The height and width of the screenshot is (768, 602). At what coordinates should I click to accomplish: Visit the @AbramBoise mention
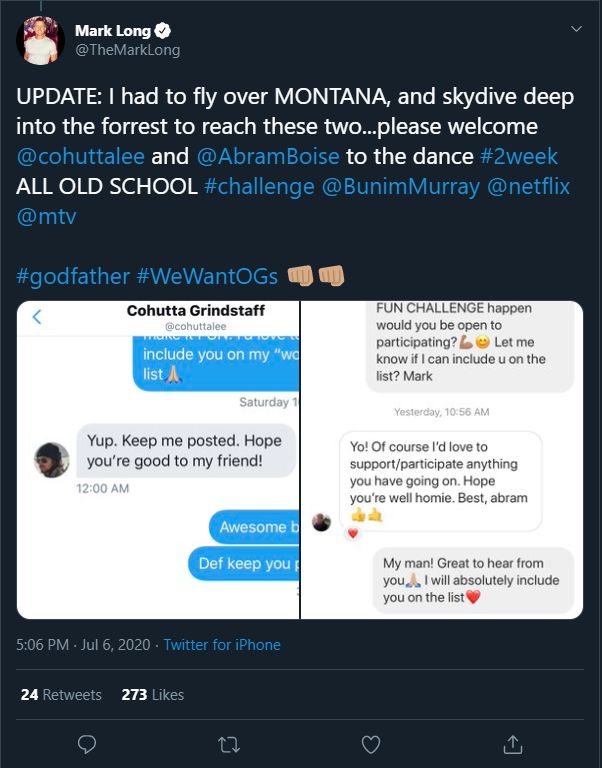[263, 158]
